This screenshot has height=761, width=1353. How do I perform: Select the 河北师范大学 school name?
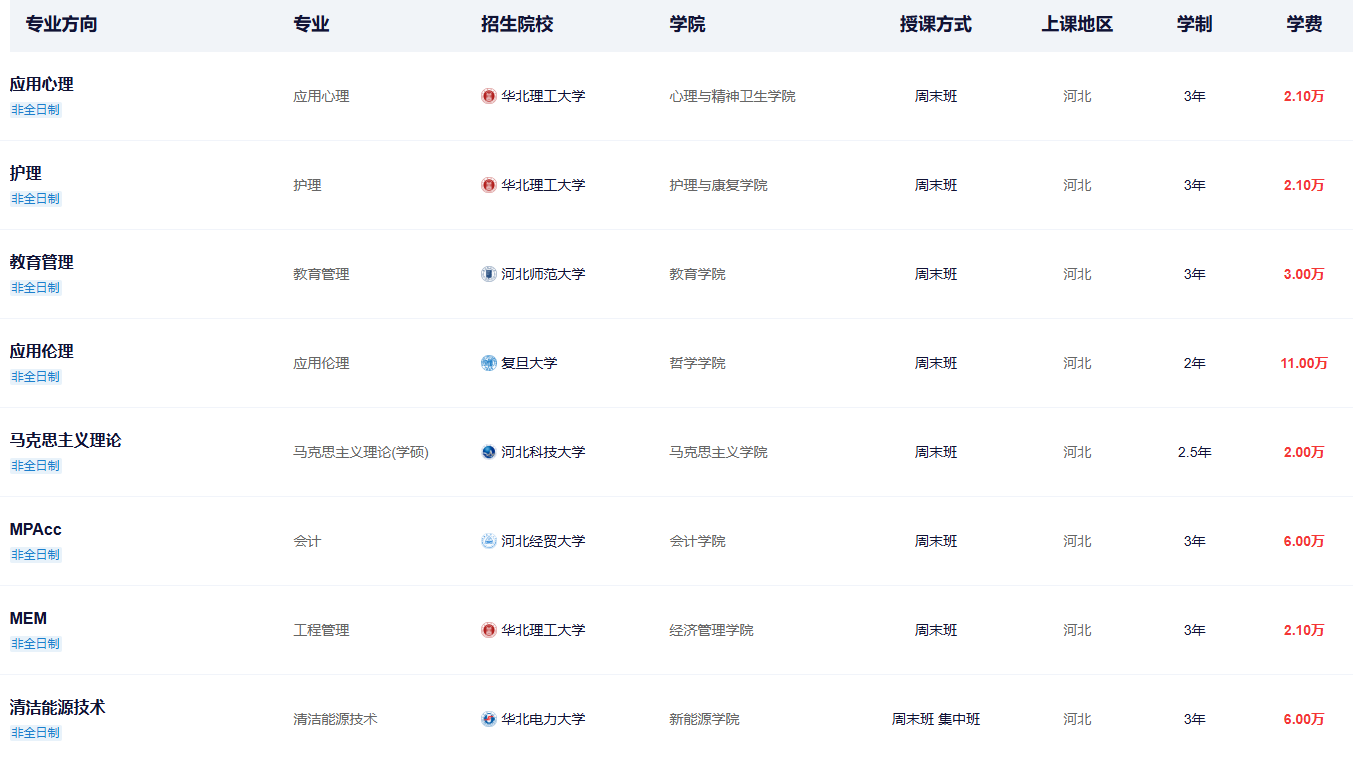543,274
